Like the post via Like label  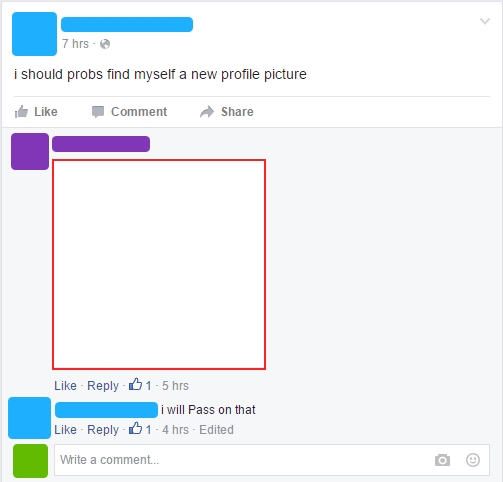[x=46, y=112]
